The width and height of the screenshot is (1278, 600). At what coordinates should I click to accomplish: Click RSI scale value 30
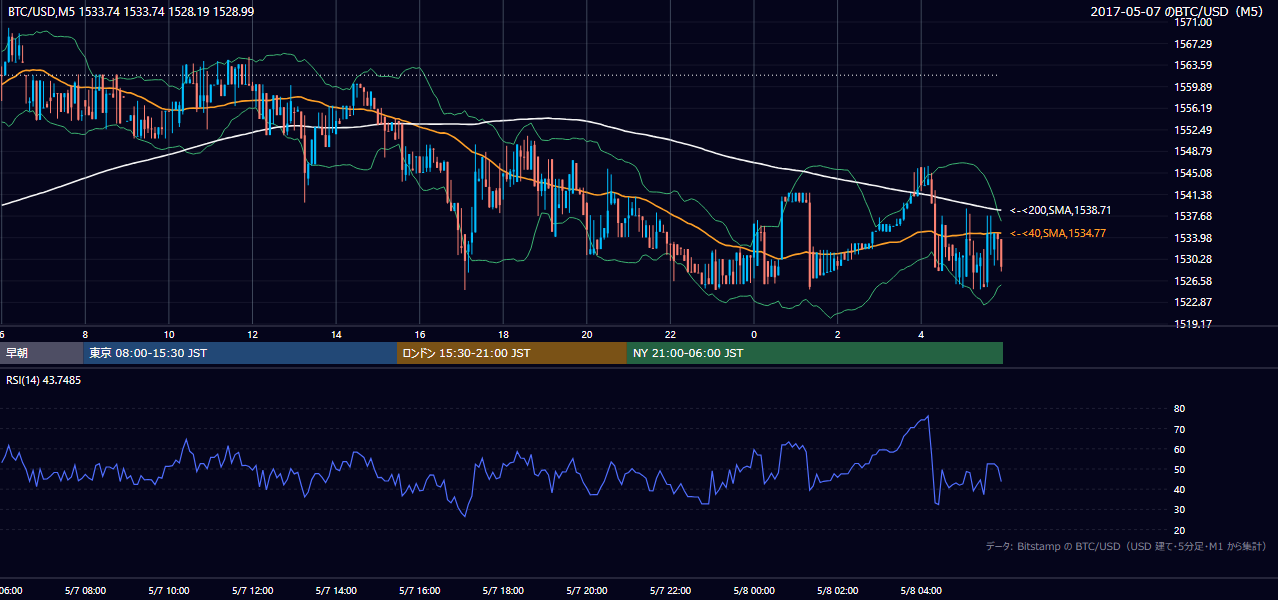[1179, 510]
